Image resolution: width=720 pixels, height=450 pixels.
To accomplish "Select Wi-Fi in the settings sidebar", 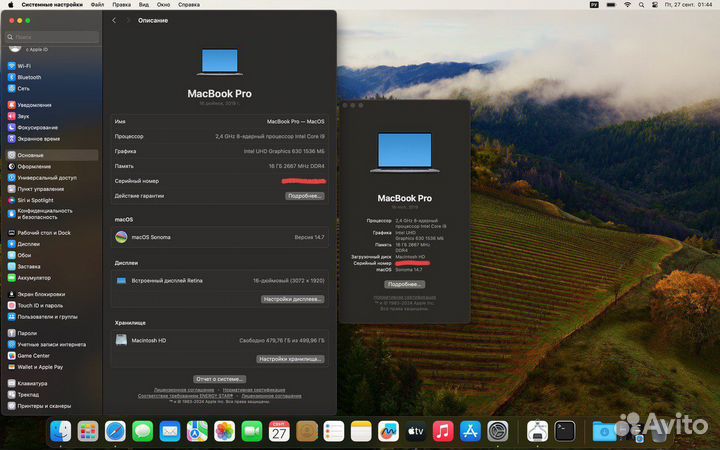I will pos(52,66).
